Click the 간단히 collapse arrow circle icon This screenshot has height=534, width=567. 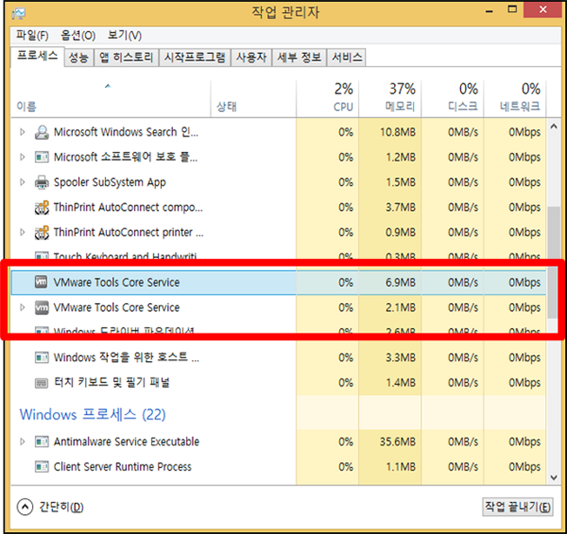point(25,507)
